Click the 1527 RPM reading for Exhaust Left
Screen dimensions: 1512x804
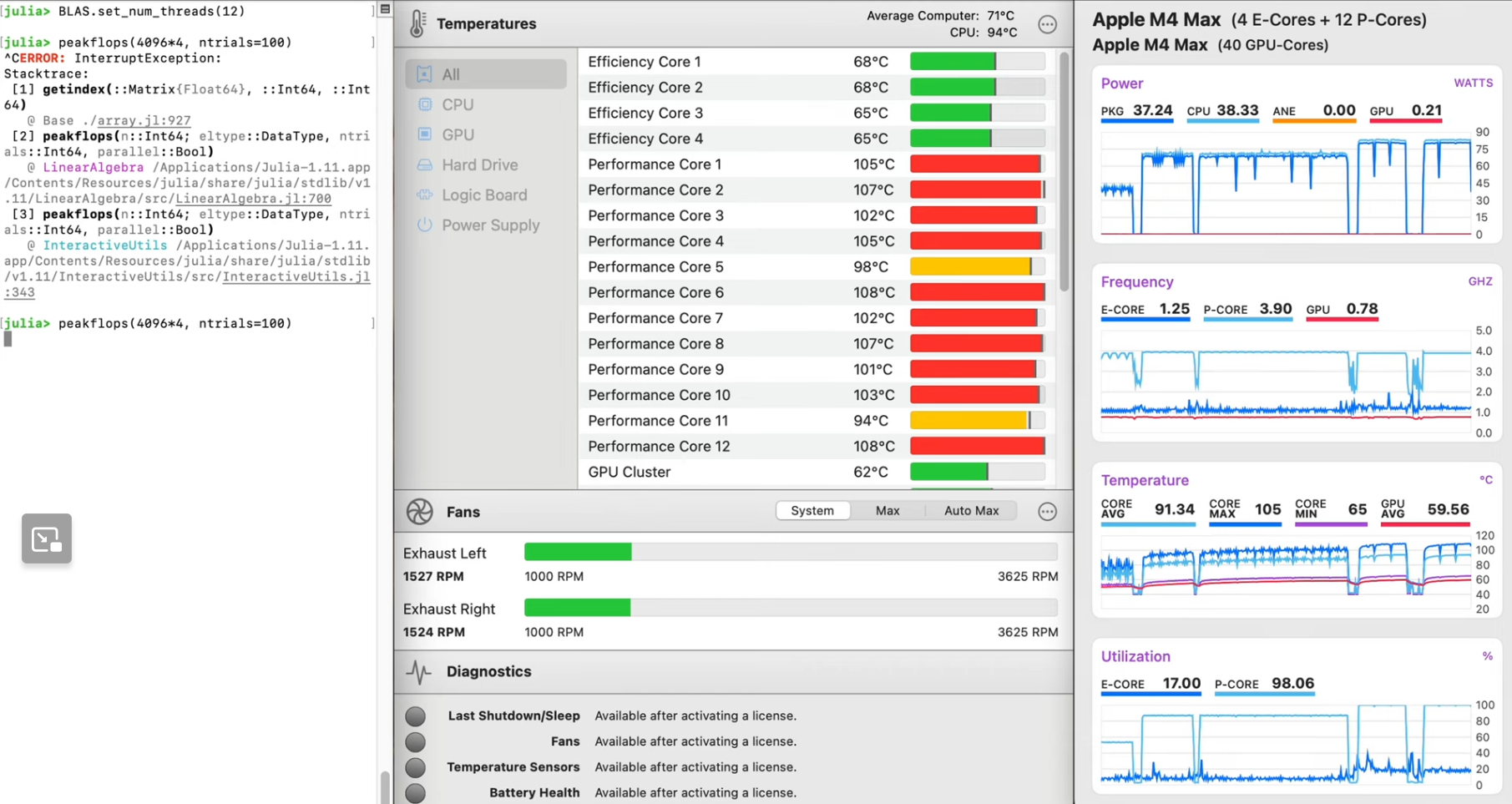tap(433, 577)
